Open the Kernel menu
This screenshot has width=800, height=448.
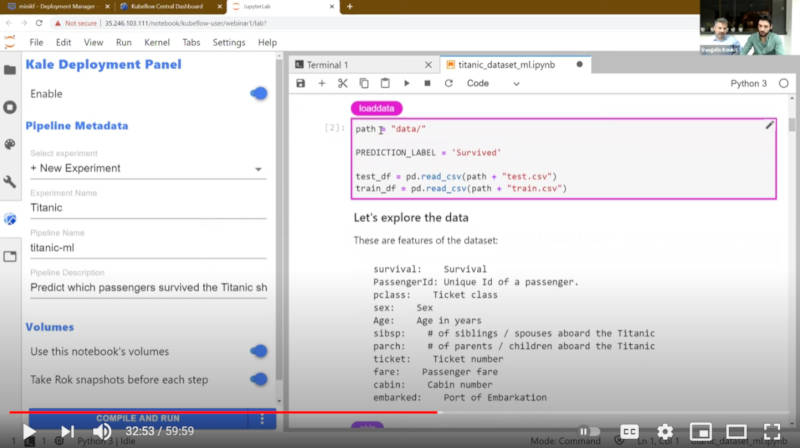point(157,42)
